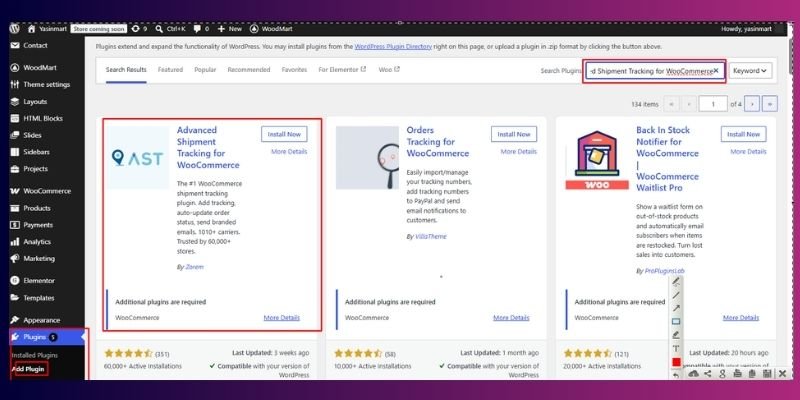Open the WordPress logo menu
Viewport: 800px width, 400px height.
[14, 29]
